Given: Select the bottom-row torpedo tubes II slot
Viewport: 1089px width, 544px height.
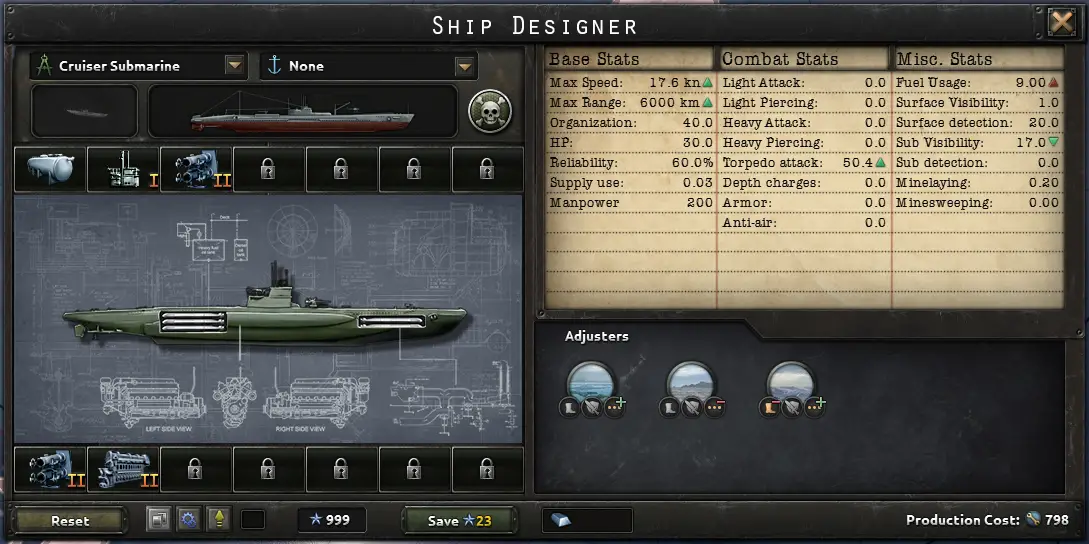Looking at the screenshot, I should 50,470.
